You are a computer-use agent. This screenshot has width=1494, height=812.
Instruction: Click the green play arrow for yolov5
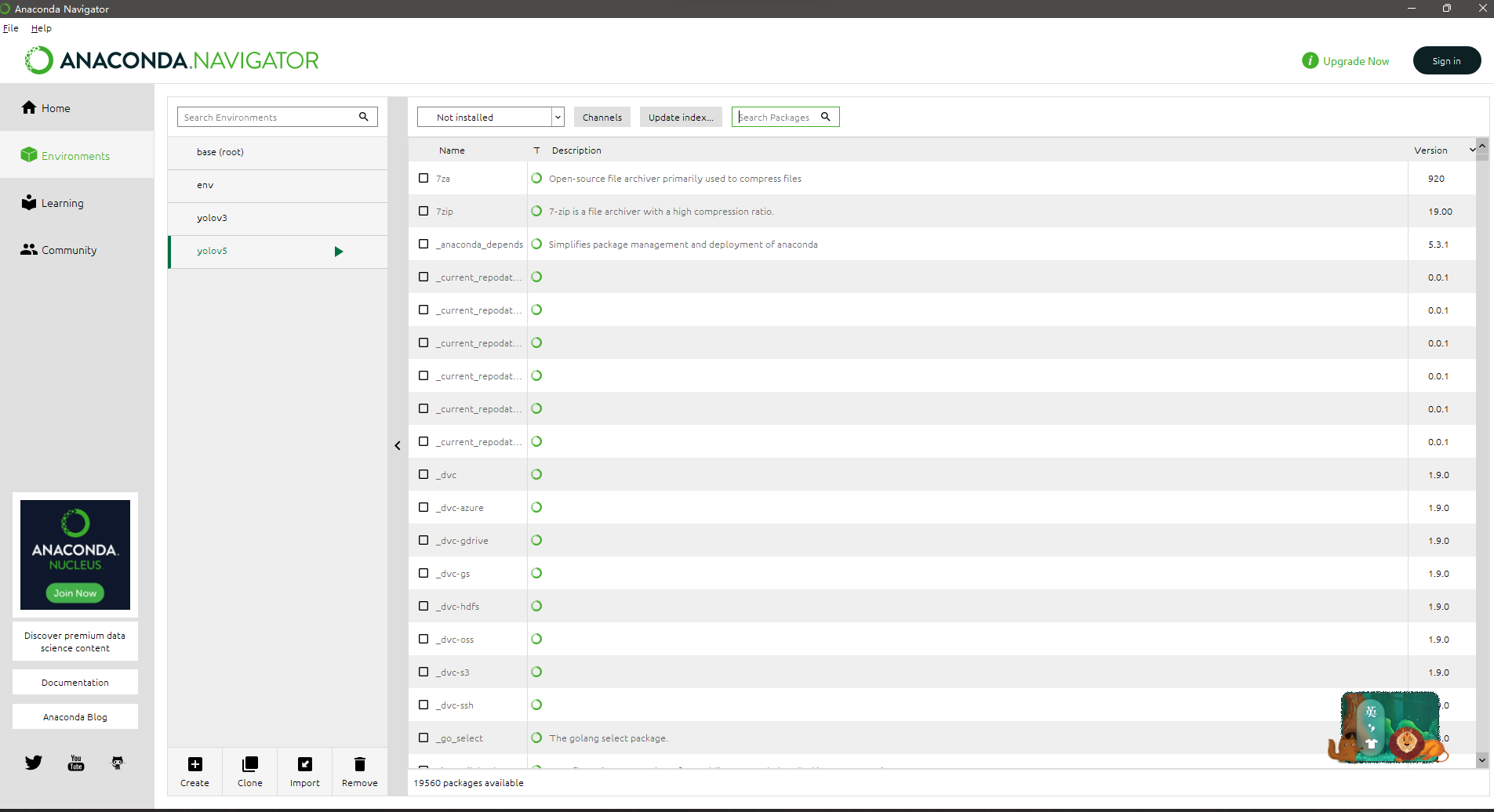tap(339, 252)
